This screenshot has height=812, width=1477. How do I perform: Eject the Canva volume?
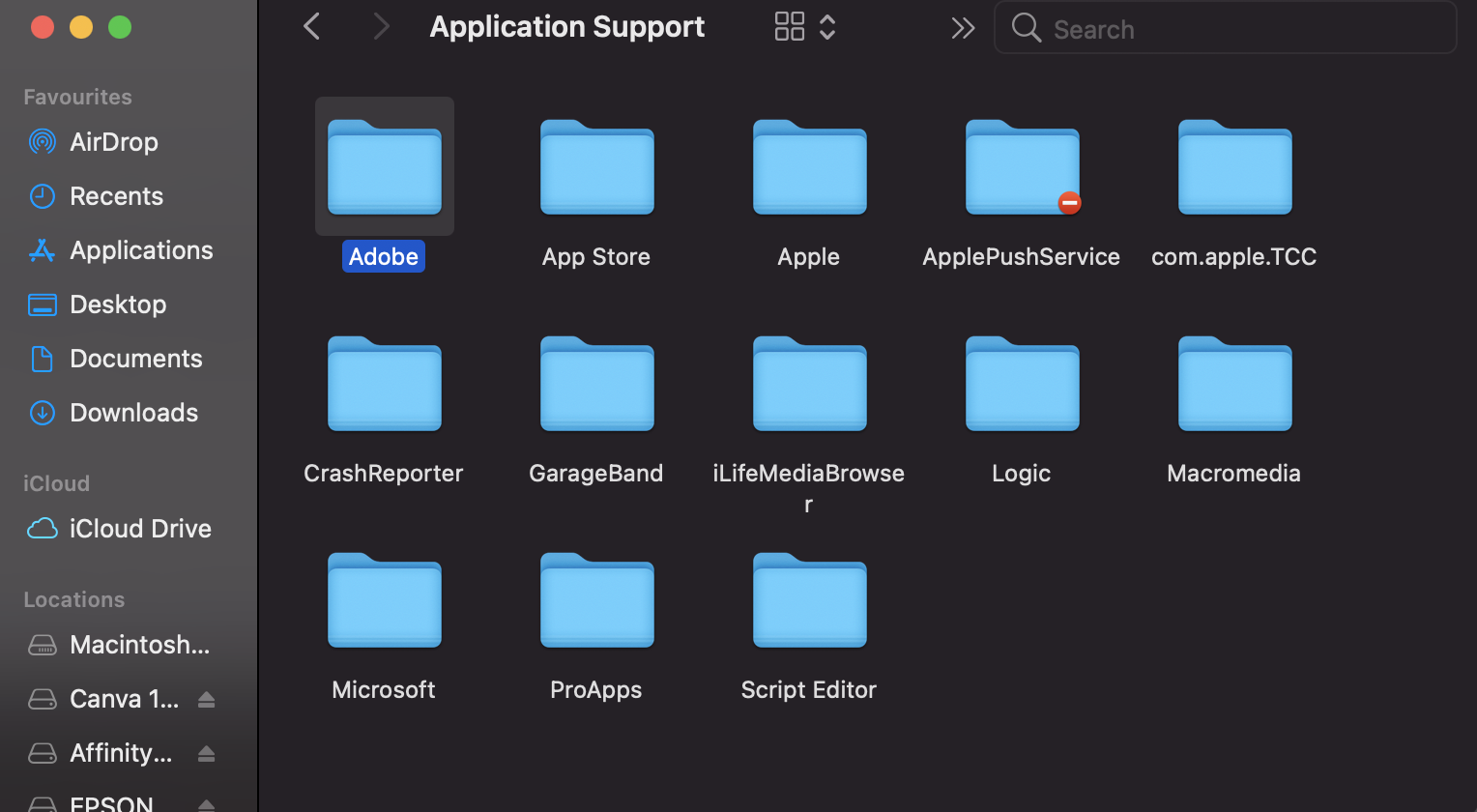[206, 699]
